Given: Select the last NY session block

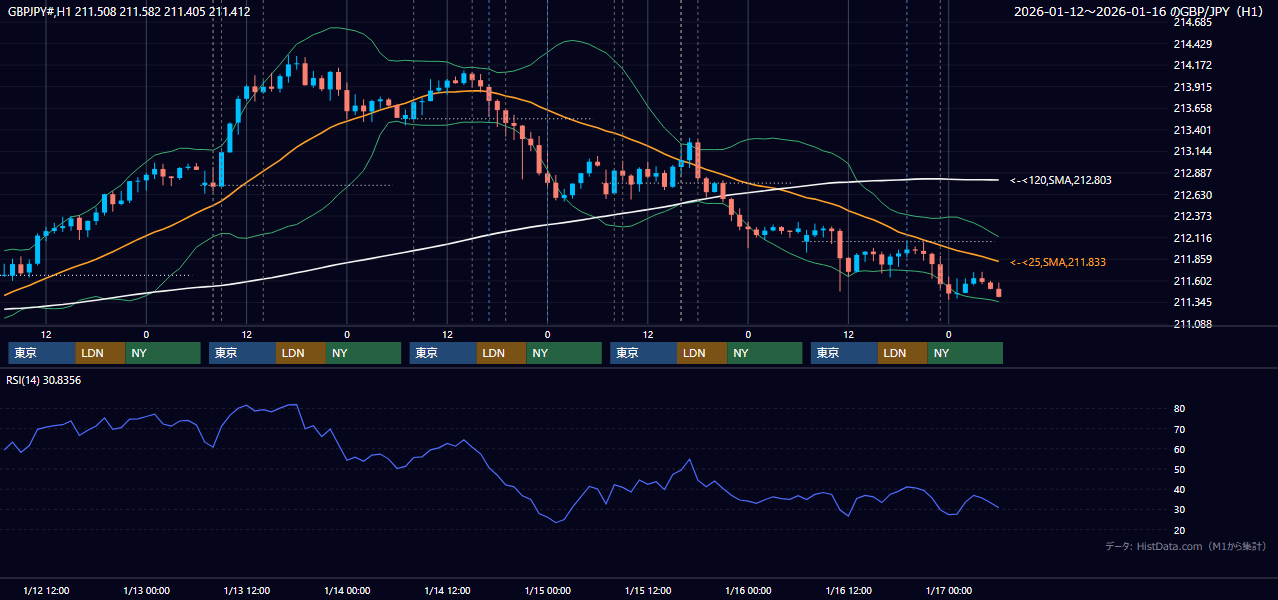Looking at the screenshot, I should coord(965,353).
